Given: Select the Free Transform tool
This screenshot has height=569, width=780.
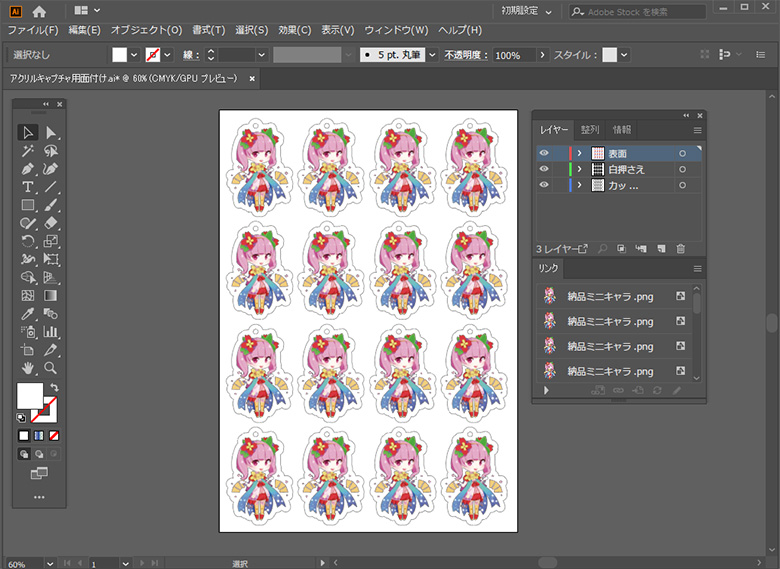Looking at the screenshot, I should pos(50,259).
